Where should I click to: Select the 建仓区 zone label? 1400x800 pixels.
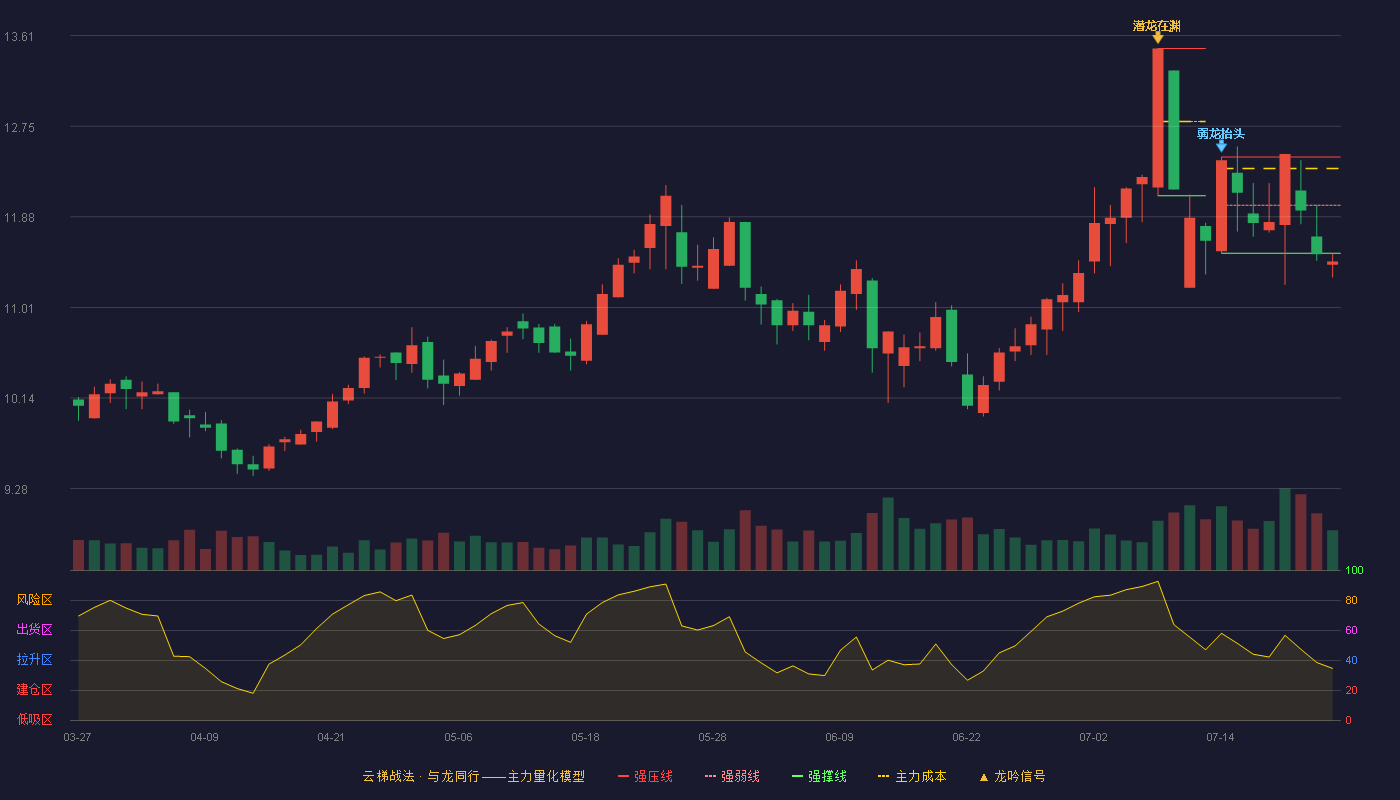tap(34, 690)
